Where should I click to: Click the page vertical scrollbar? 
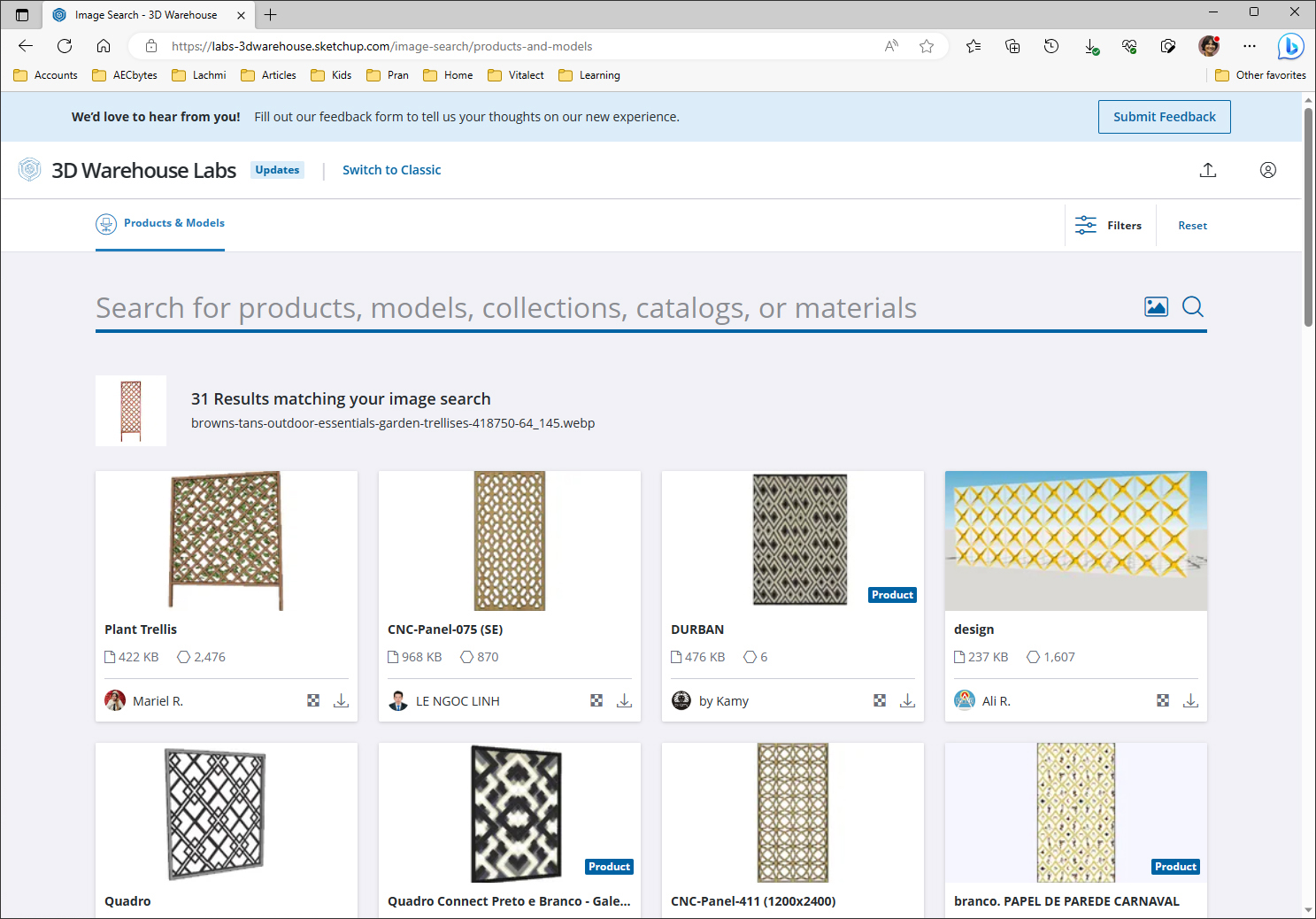(1308, 217)
